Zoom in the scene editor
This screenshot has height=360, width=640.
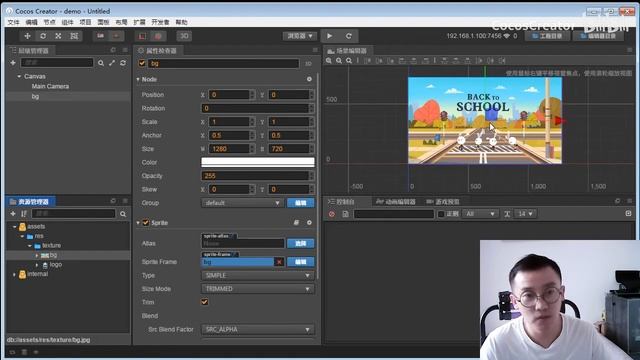coord(329,60)
